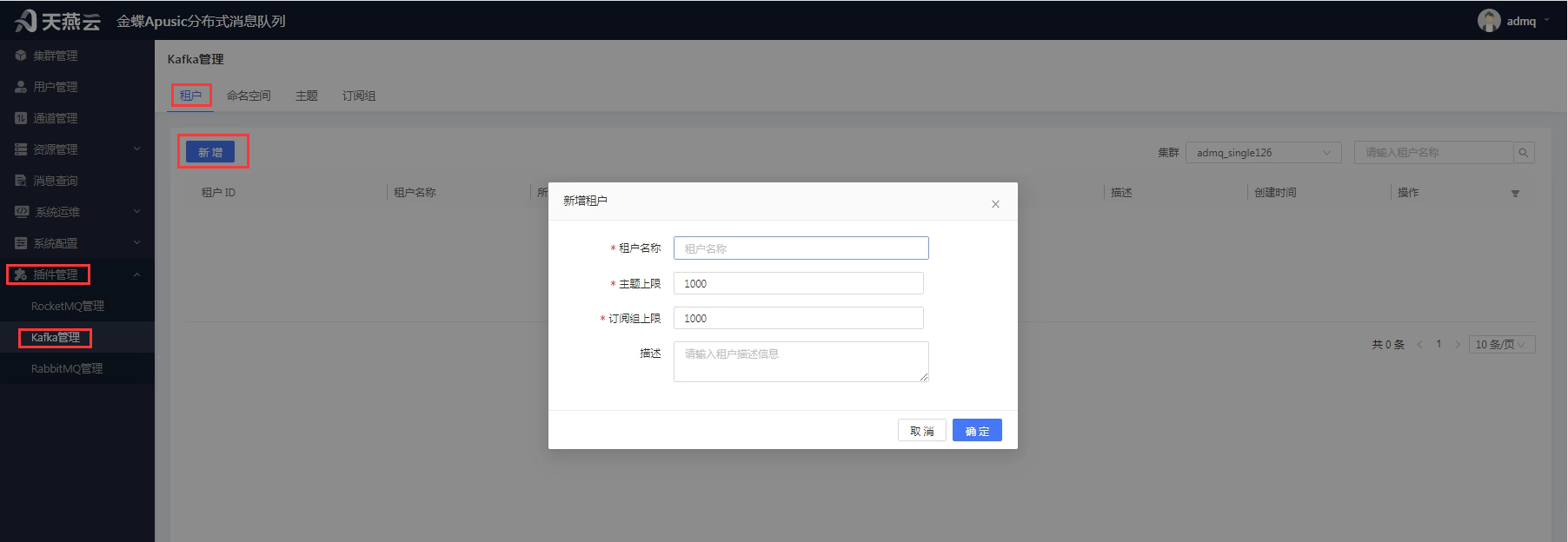The width and height of the screenshot is (1568, 542).
Task: Switch to the 订阅组 tab
Action: click(x=359, y=96)
